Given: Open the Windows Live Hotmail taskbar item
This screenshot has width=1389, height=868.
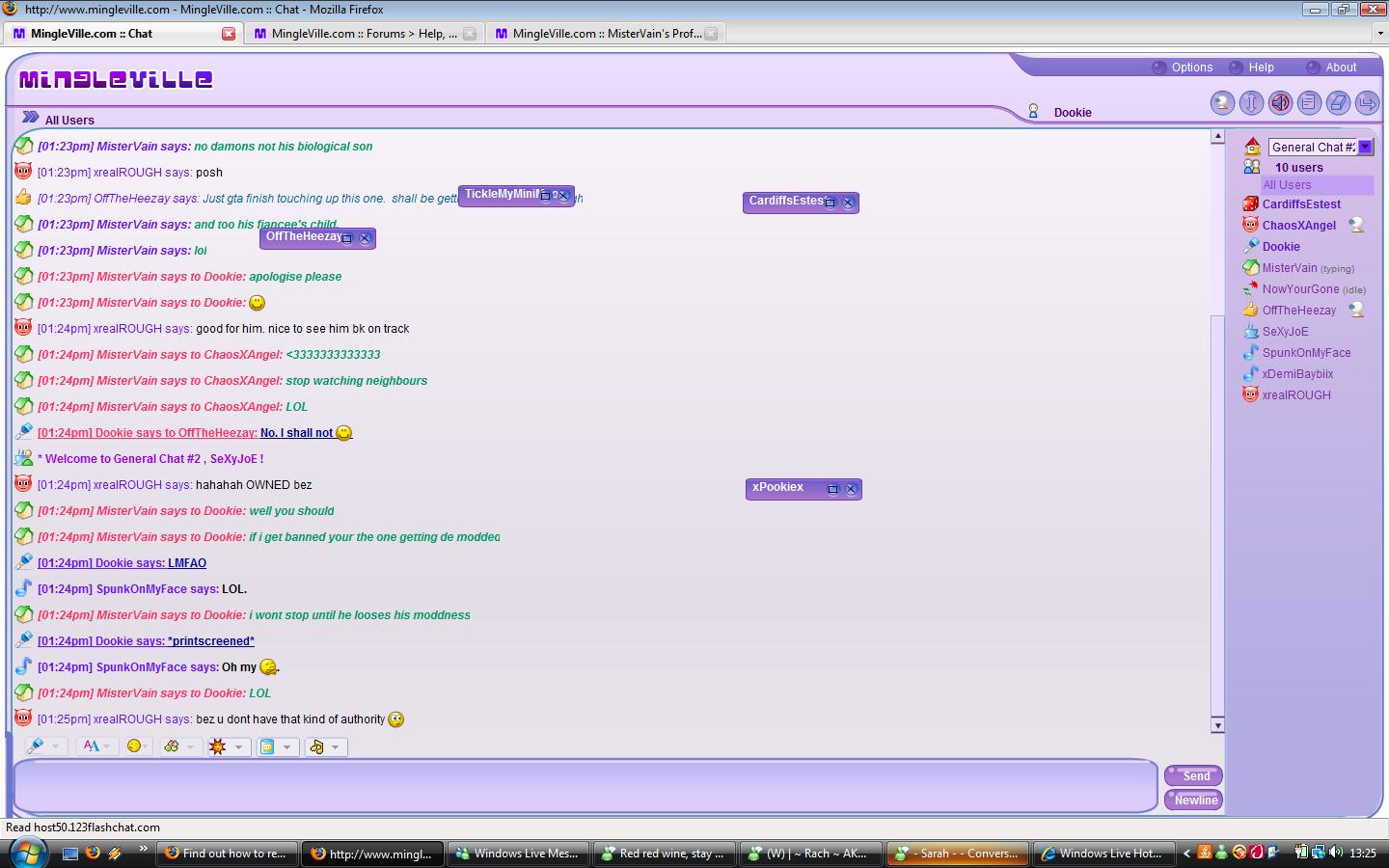Looking at the screenshot, I should (1103, 854).
